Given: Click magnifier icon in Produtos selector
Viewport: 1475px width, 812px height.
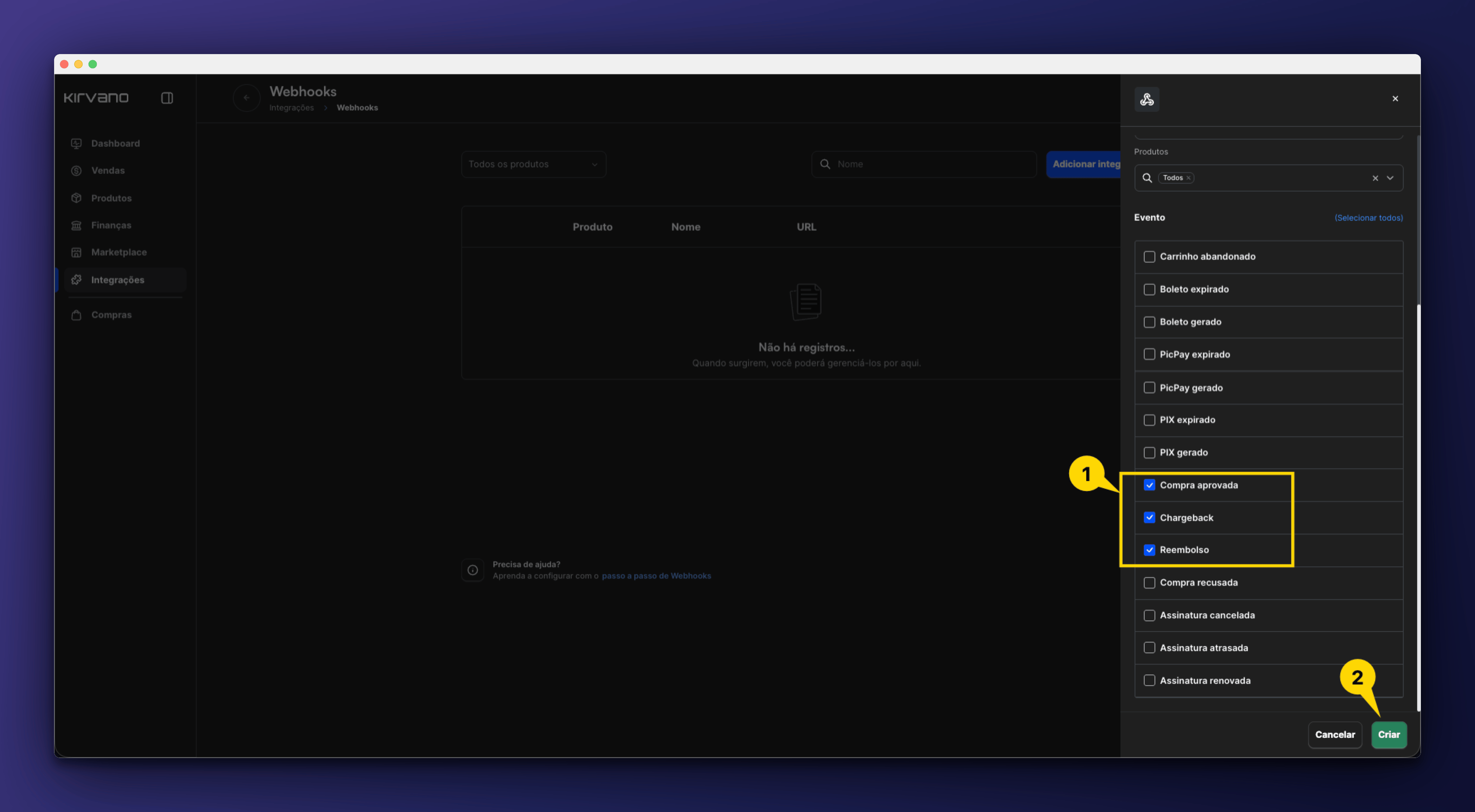Looking at the screenshot, I should click(1148, 178).
